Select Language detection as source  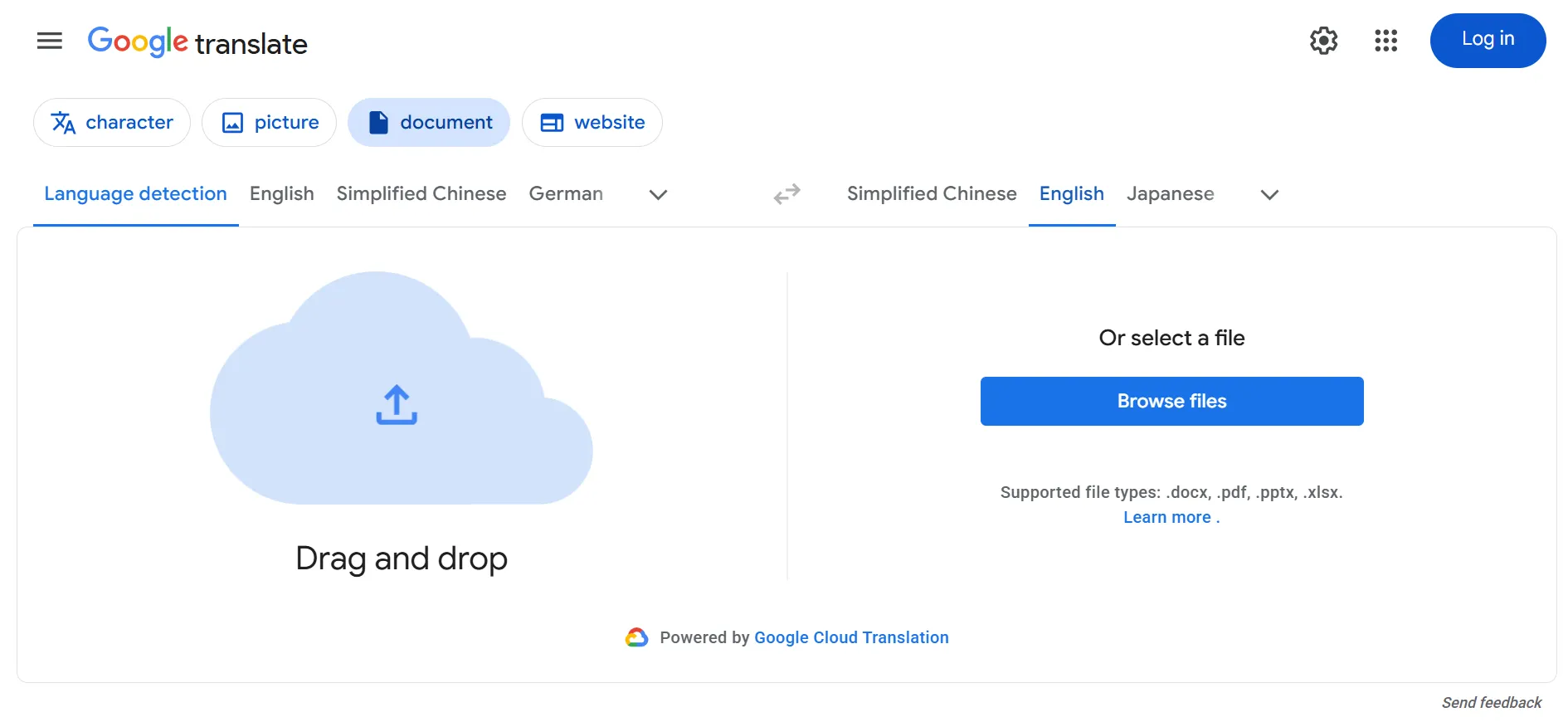pos(136,194)
